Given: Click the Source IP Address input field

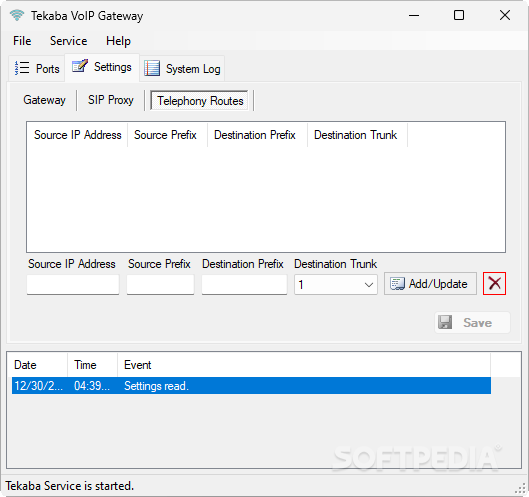Looking at the screenshot, I should click(x=73, y=284).
